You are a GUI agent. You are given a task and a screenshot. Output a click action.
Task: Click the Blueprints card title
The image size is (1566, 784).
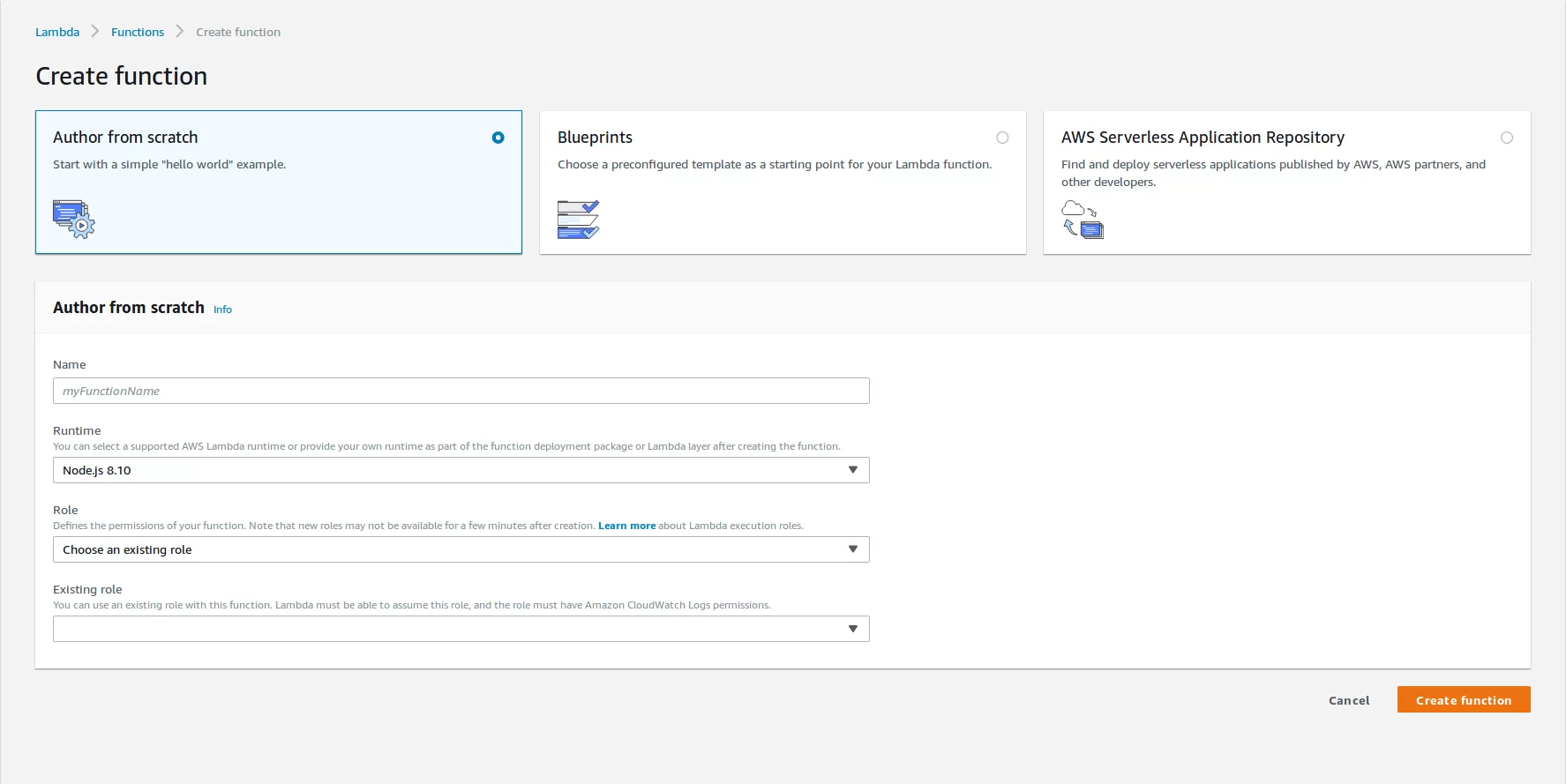(x=595, y=138)
